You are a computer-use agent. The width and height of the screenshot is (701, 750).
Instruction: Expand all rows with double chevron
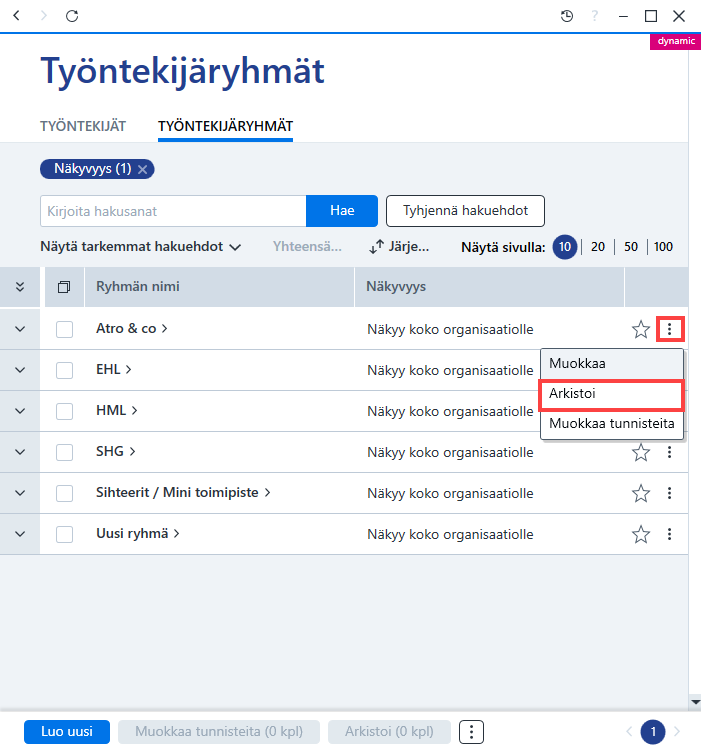tap(20, 287)
